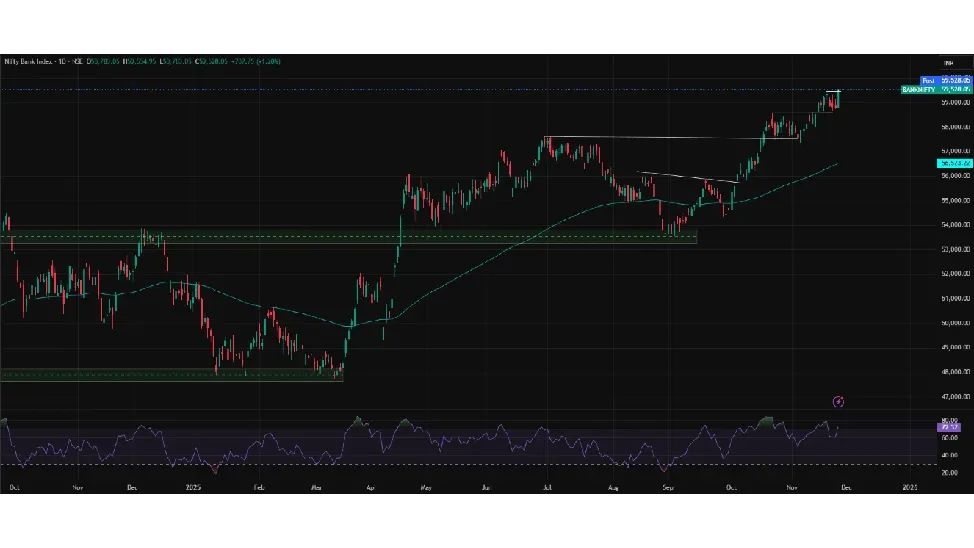Click the Nifty Bank Index symbol title
Screen dimensions: 974x548
click(x=42, y=62)
